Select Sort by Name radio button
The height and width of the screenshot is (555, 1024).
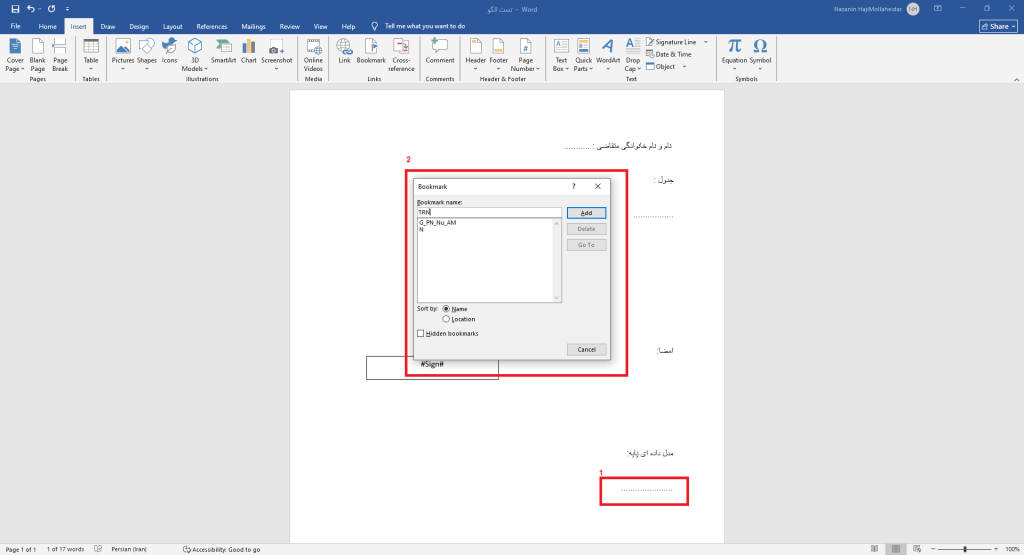tap(446, 309)
